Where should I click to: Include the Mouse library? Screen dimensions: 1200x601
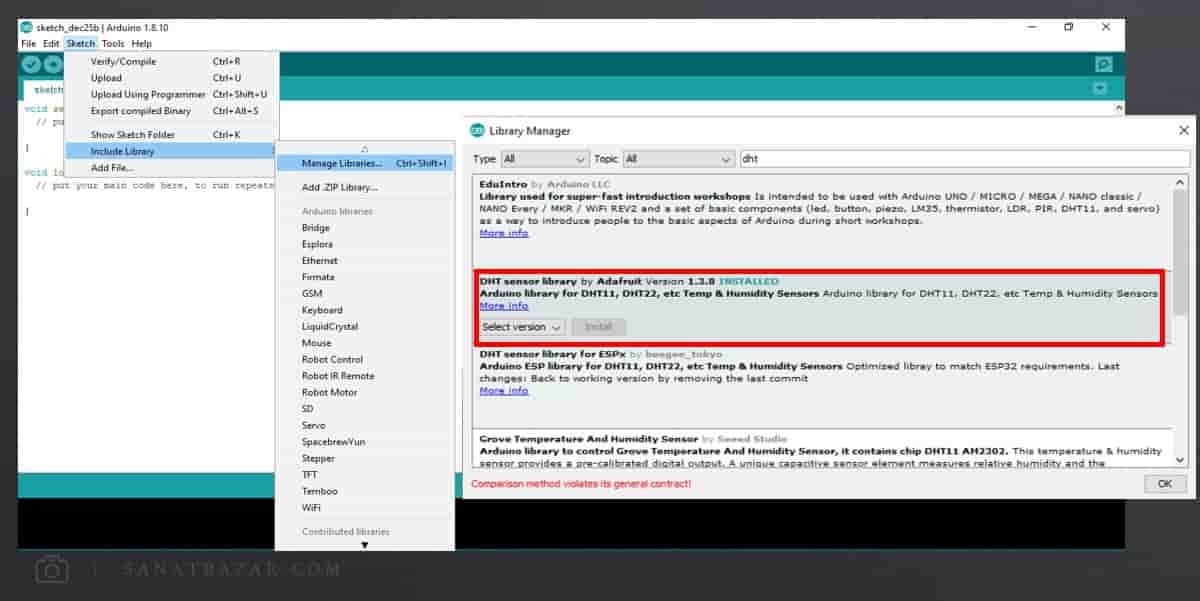coord(365,343)
